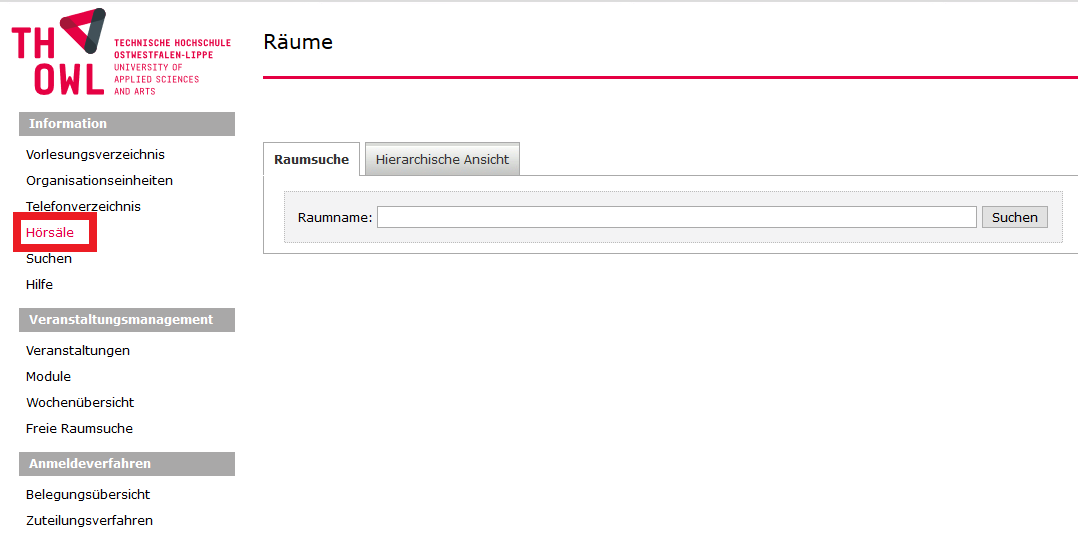Viewport: 1078px width, 542px height.
Task: Open Veranstaltungen in the sidebar
Action: [x=78, y=351]
